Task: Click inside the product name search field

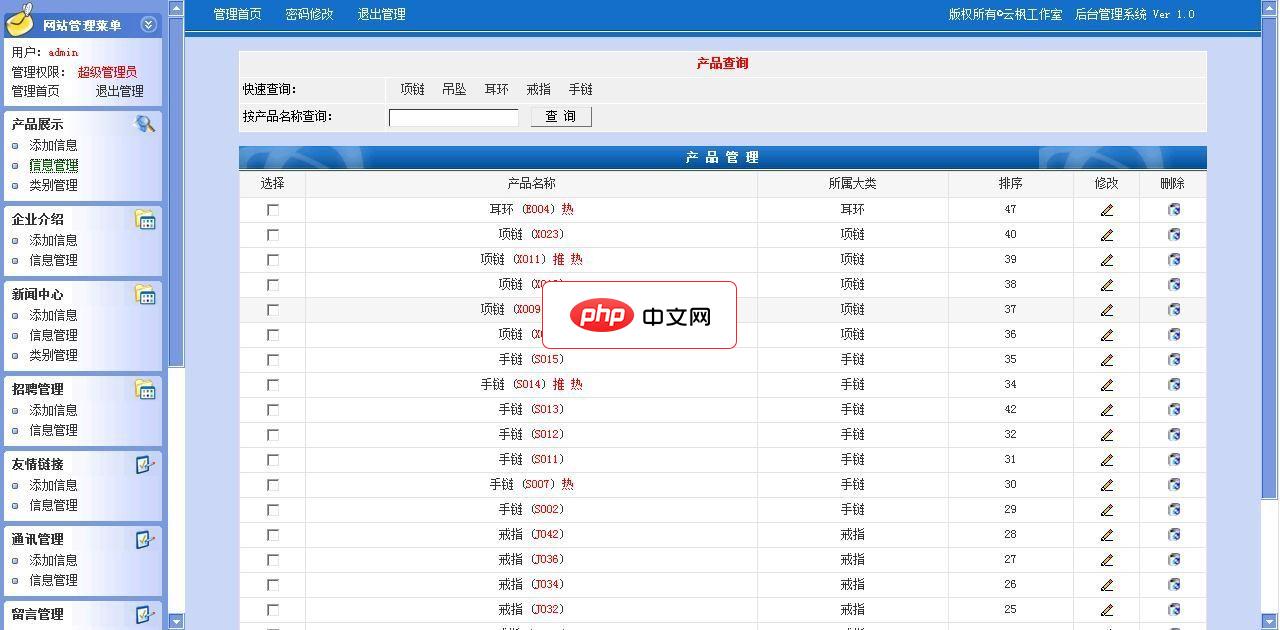Action: [x=452, y=116]
